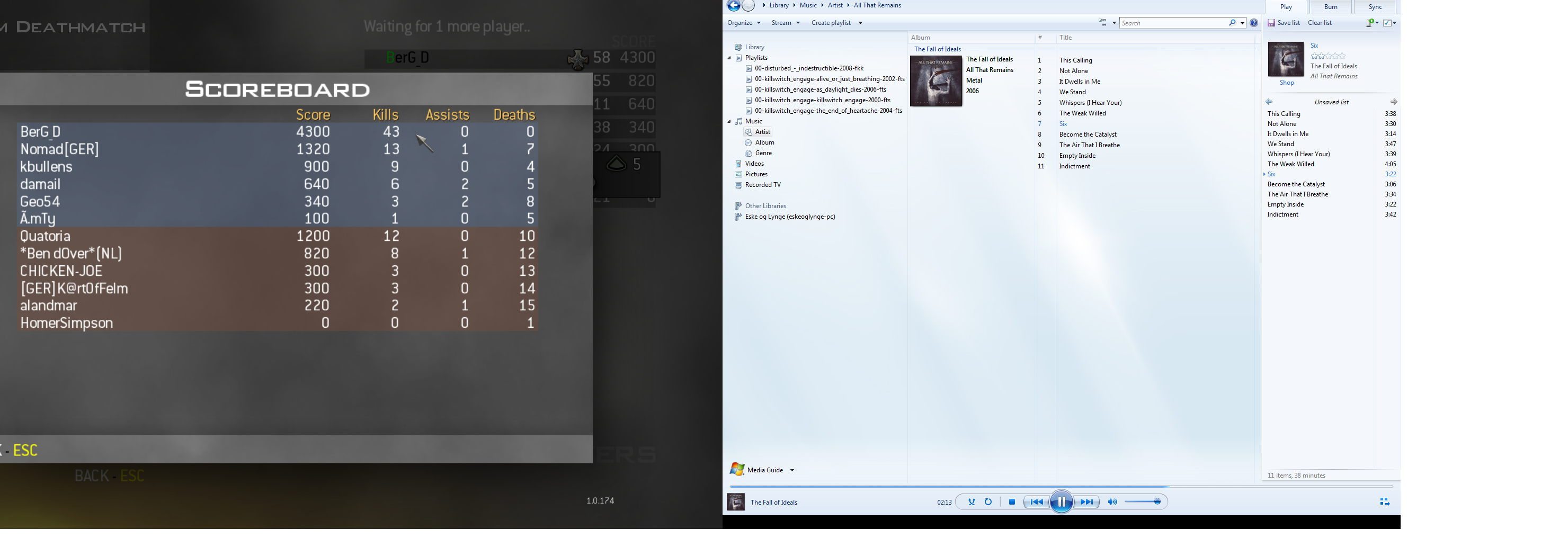Click the Create playlist button
Viewport: 1568px width, 556px height.
pyautogui.click(x=831, y=23)
